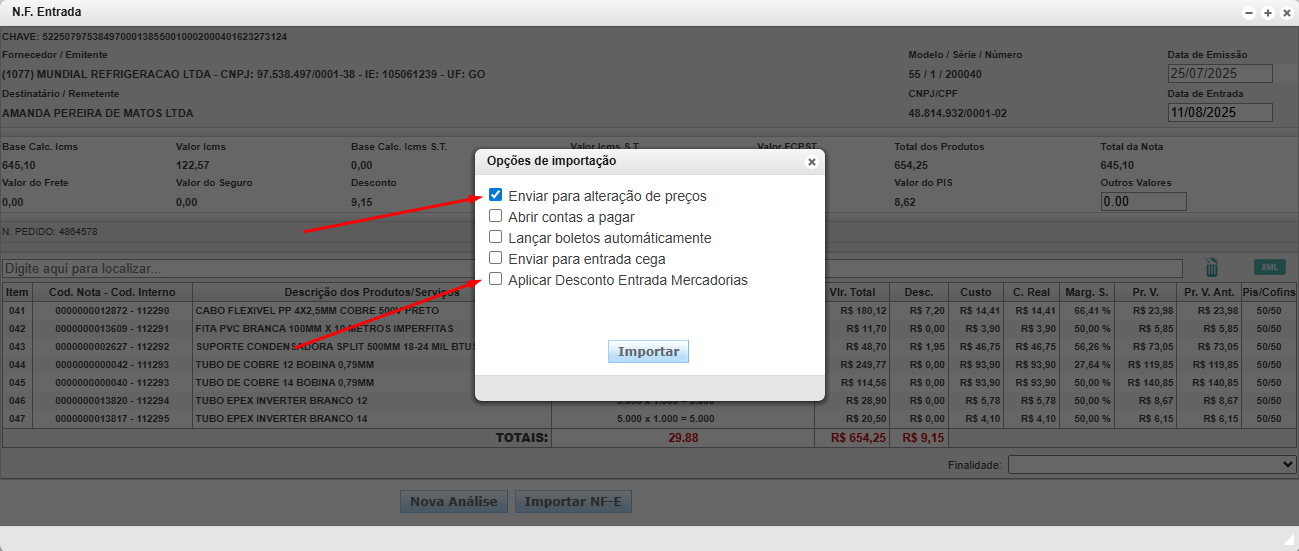Click the Importar NF-E button

pos(573,502)
